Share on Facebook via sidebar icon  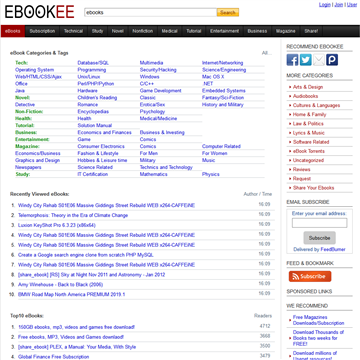point(292,60)
